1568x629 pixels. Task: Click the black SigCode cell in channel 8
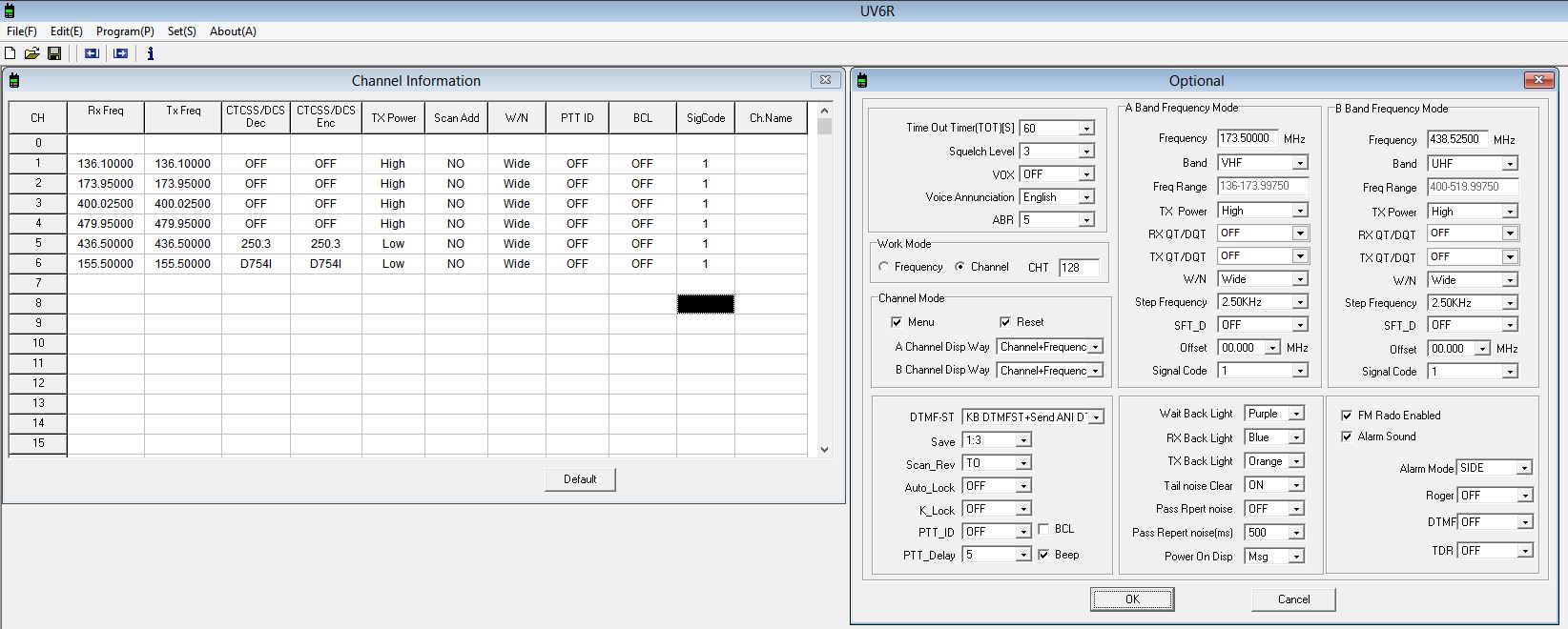tap(706, 304)
